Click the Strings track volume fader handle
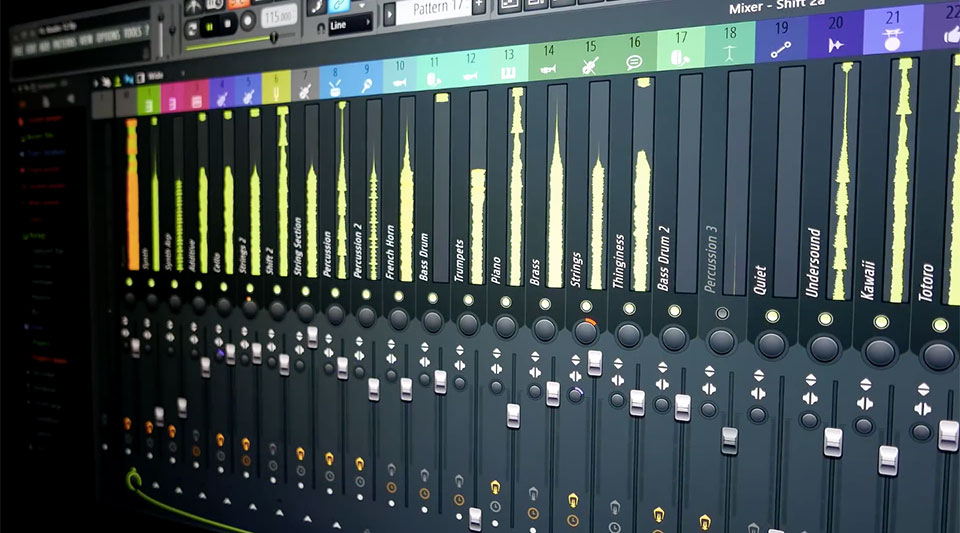The width and height of the screenshot is (960, 533). click(x=594, y=363)
